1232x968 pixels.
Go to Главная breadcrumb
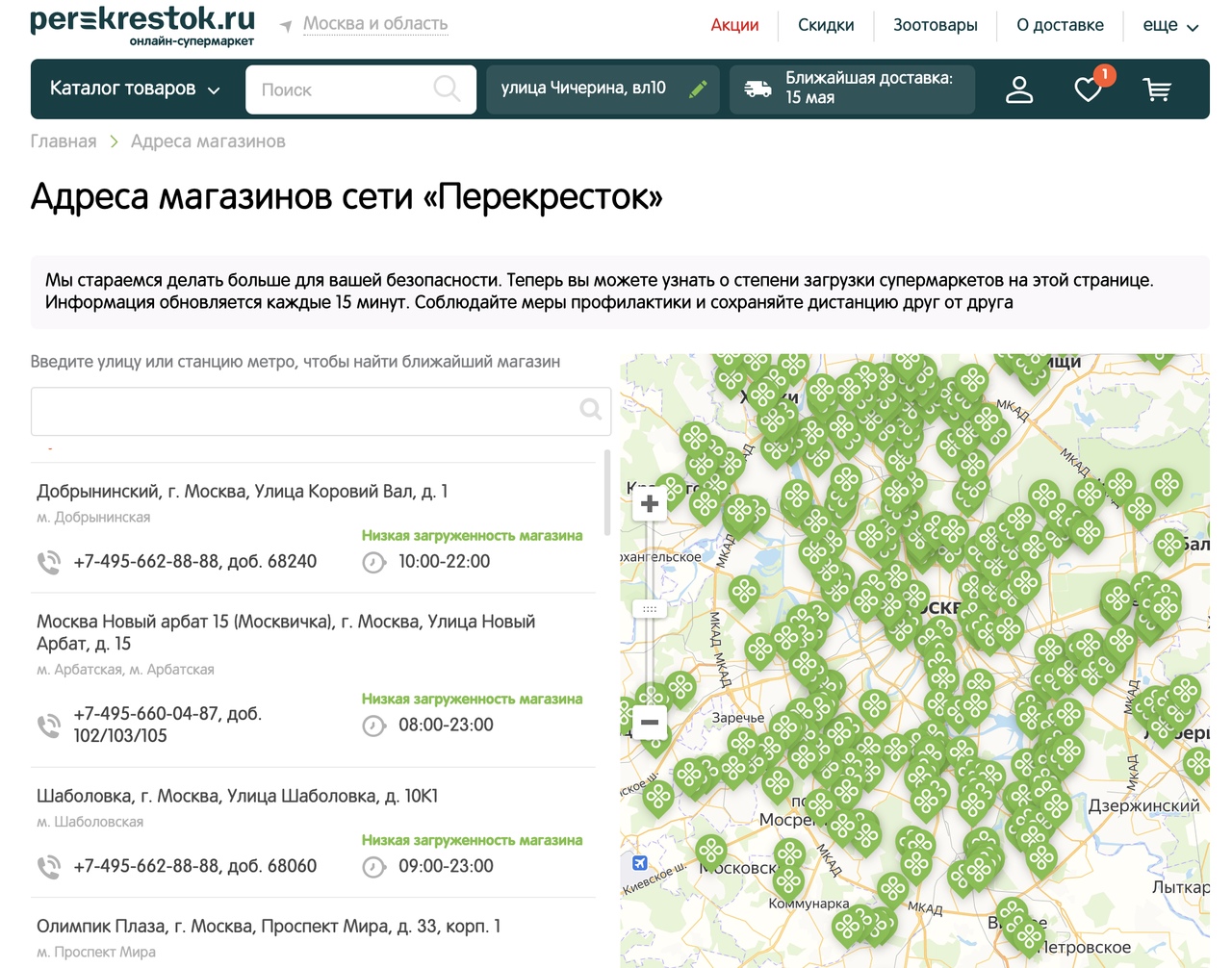pyautogui.click(x=64, y=141)
